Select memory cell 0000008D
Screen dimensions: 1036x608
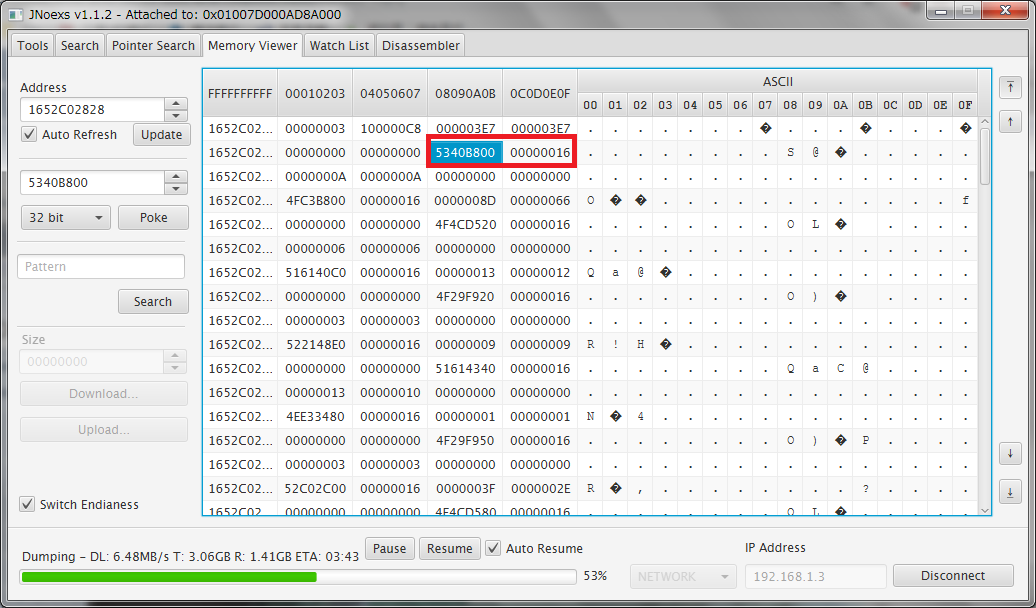[x=465, y=200]
